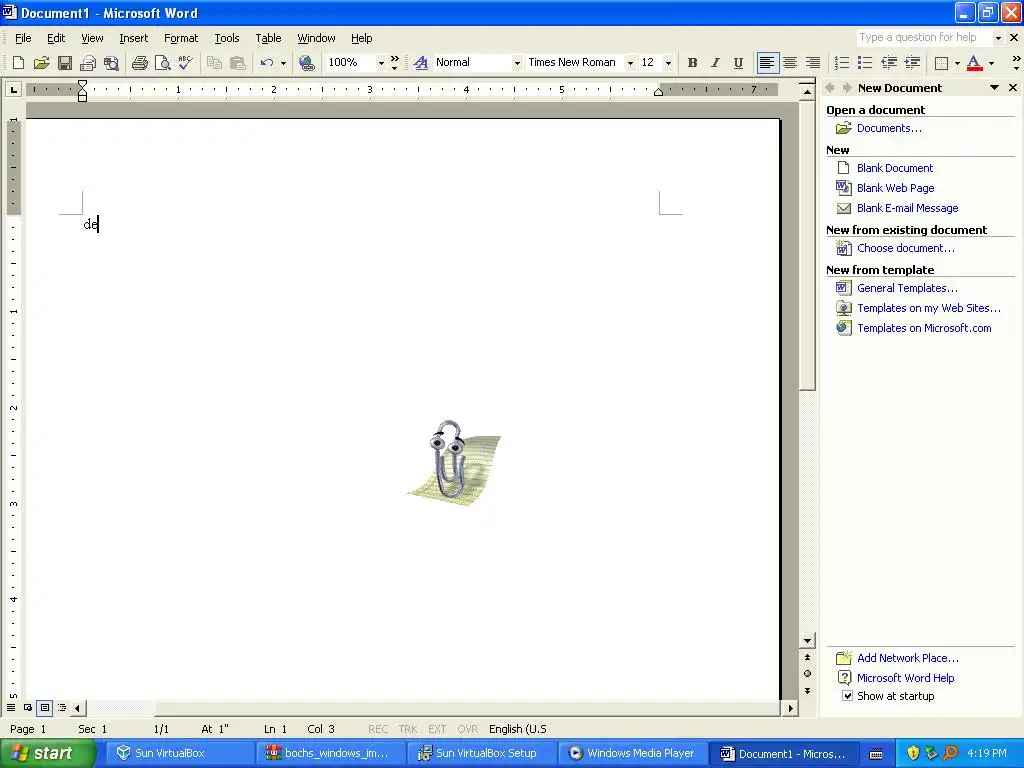
Task: Apply bulleted list formatting
Action: [865, 63]
